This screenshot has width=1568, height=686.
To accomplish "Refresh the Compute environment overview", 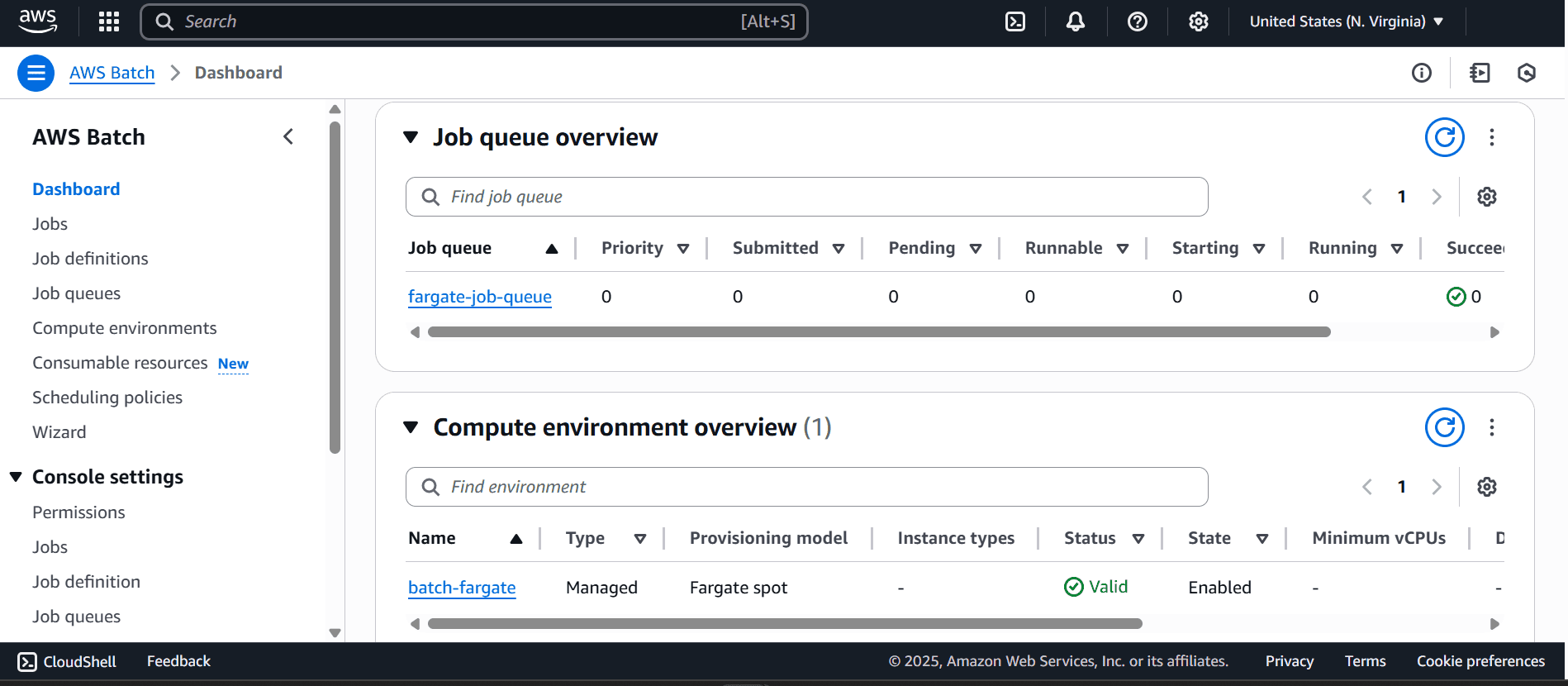I will [x=1445, y=427].
